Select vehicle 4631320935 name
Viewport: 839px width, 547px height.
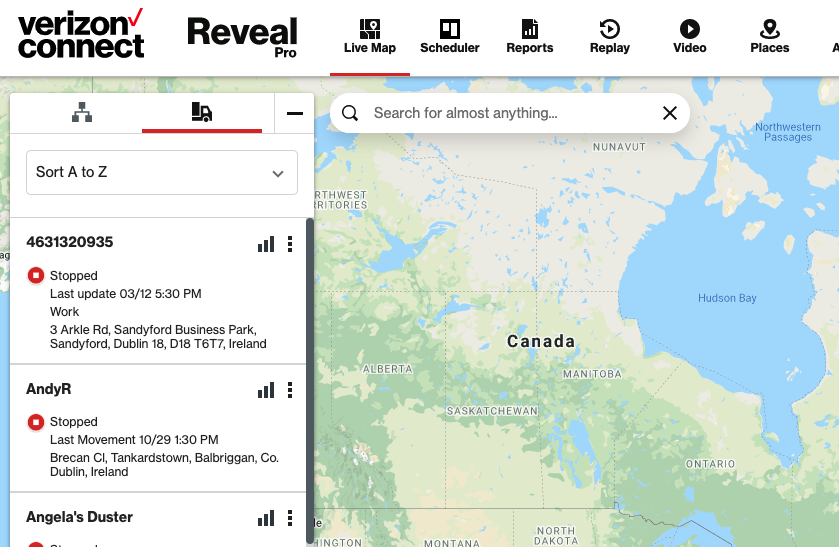point(70,242)
